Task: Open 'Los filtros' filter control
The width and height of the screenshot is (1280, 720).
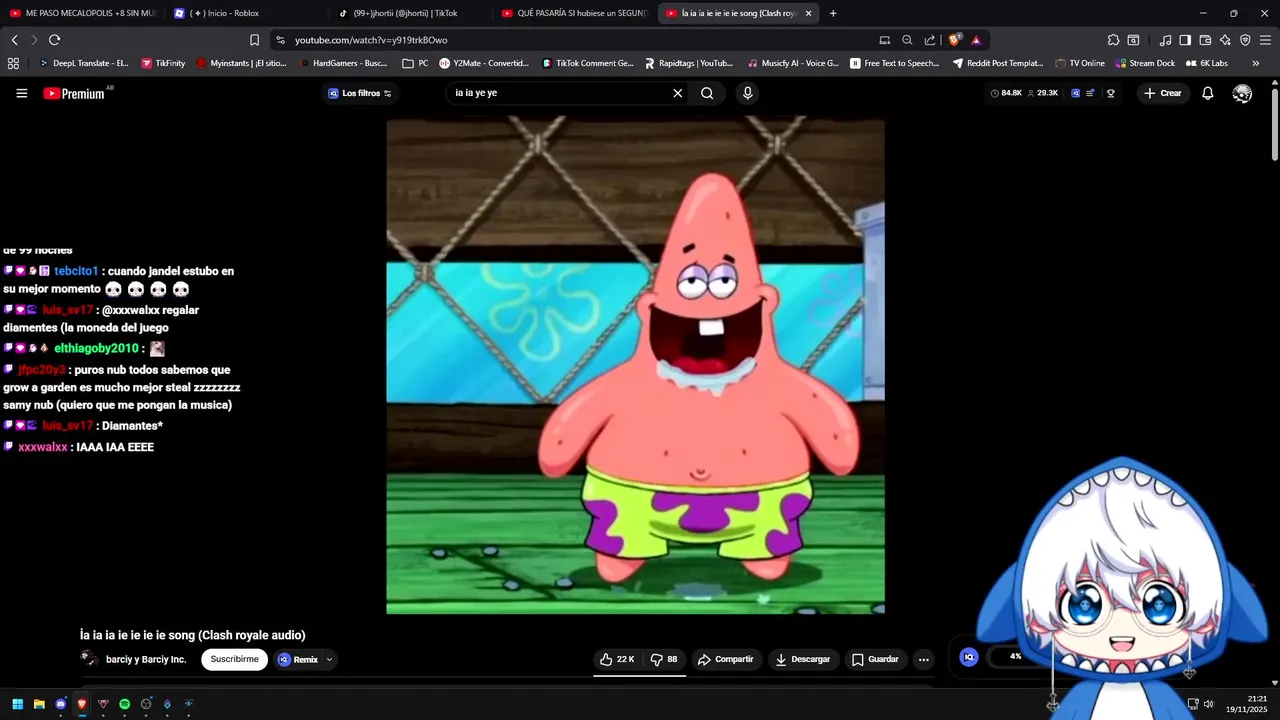Action: point(360,93)
